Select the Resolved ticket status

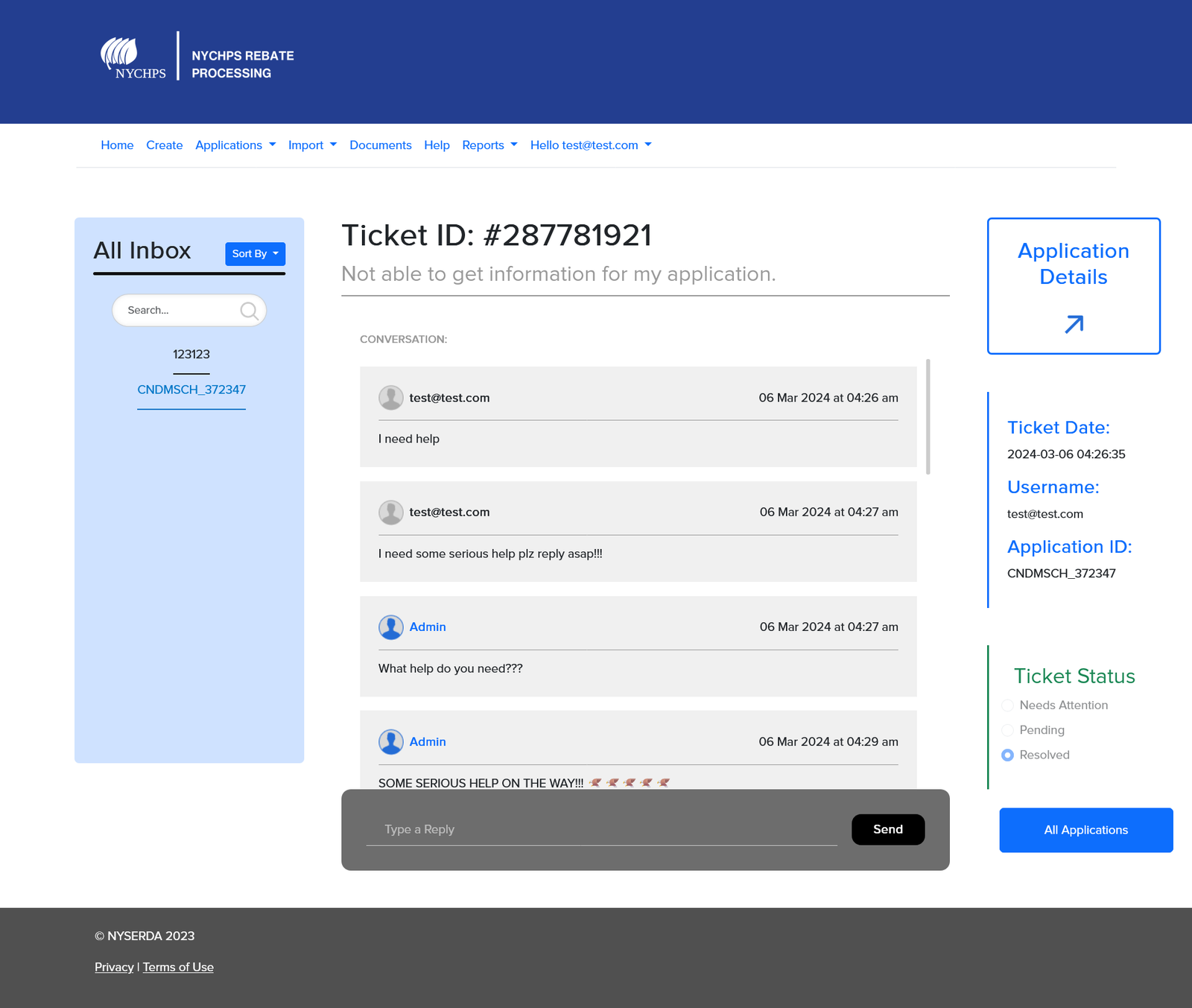pyautogui.click(x=1007, y=755)
